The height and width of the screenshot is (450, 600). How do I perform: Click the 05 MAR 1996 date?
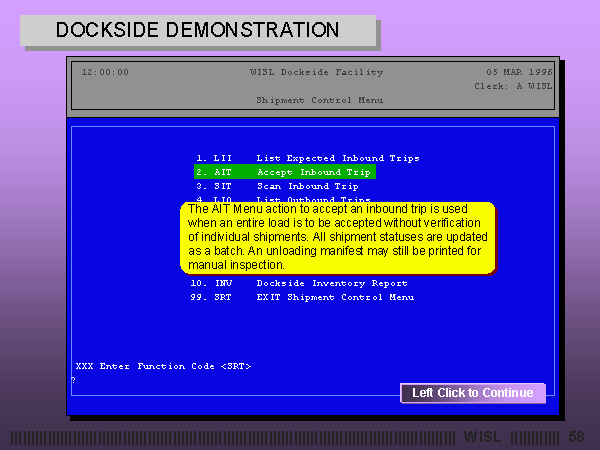click(519, 72)
